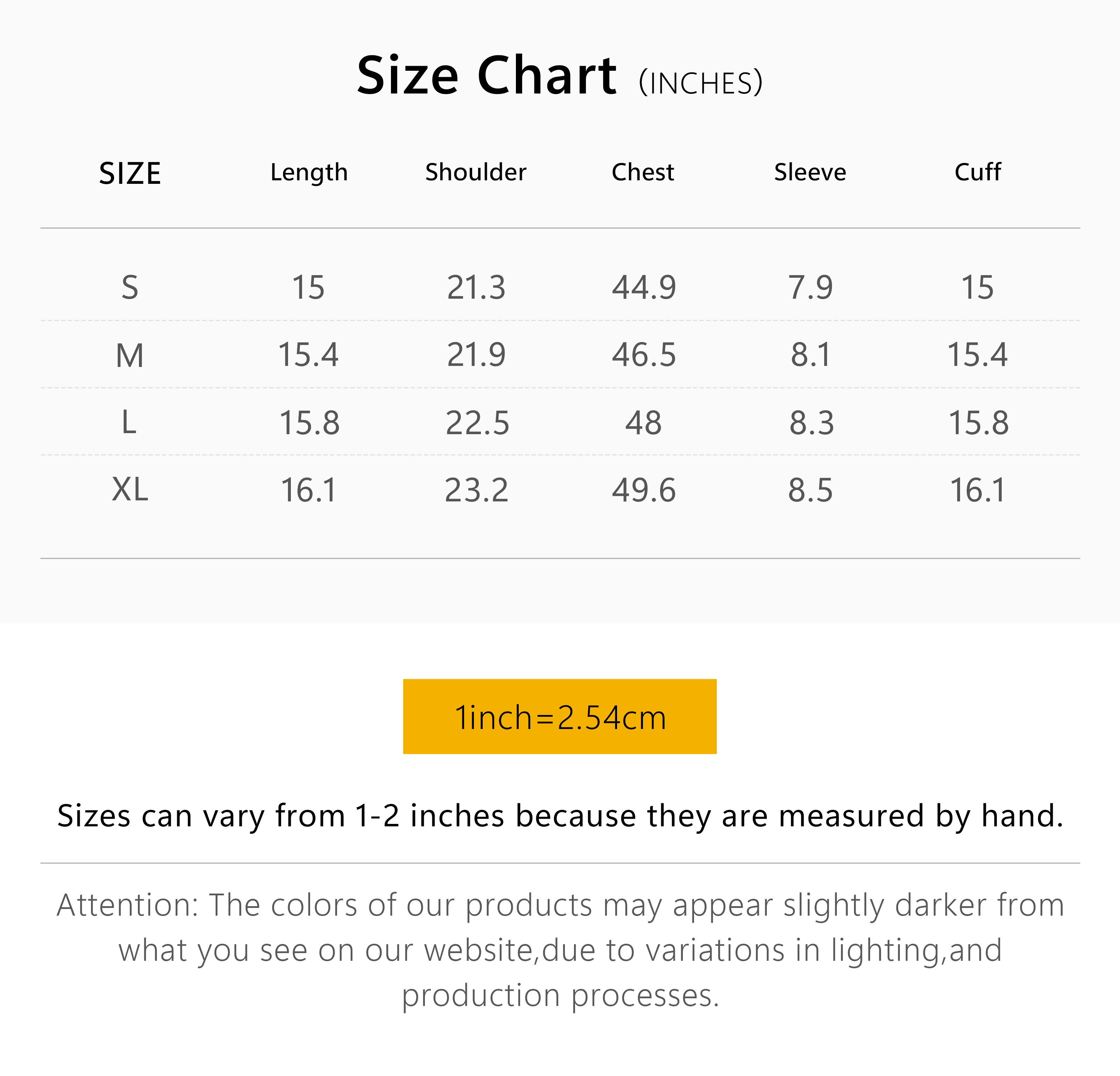Click the XL size row label
This screenshot has height=1076, width=1120.
pyautogui.click(x=130, y=490)
